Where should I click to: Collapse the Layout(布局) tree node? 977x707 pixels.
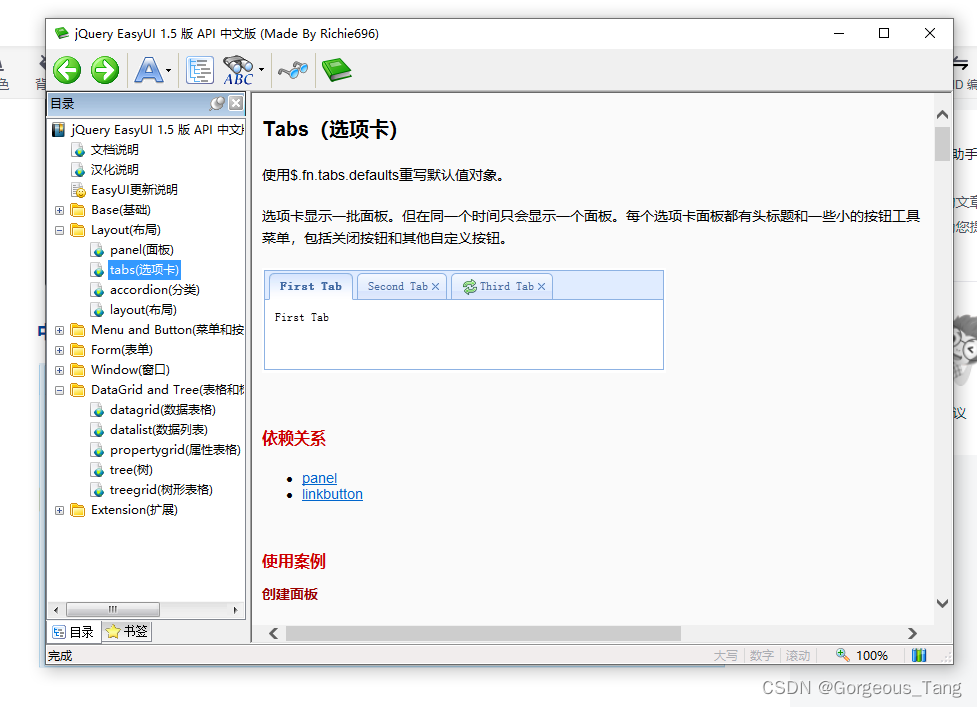tap(58, 229)
